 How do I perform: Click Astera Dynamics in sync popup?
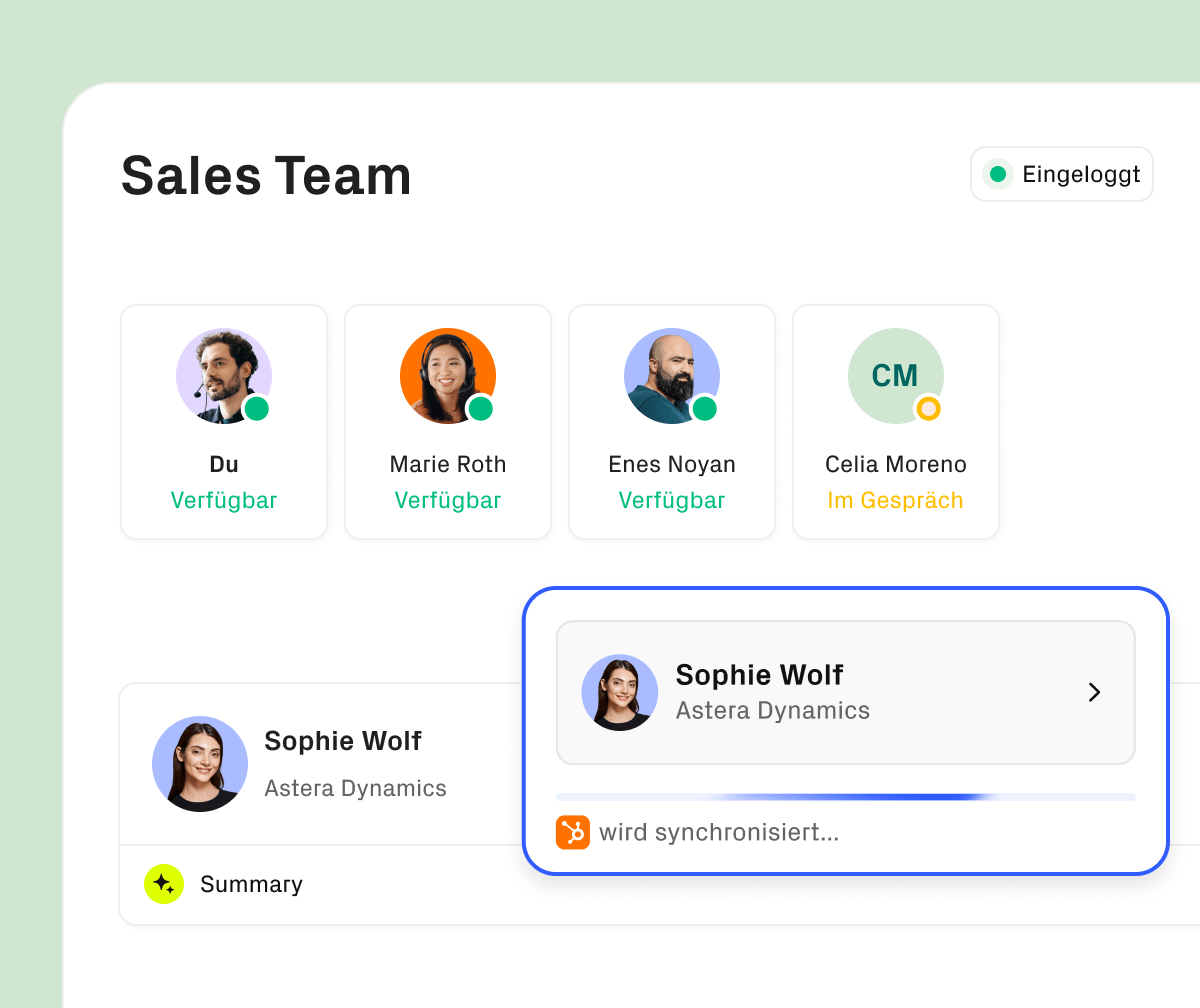[773, 710]
